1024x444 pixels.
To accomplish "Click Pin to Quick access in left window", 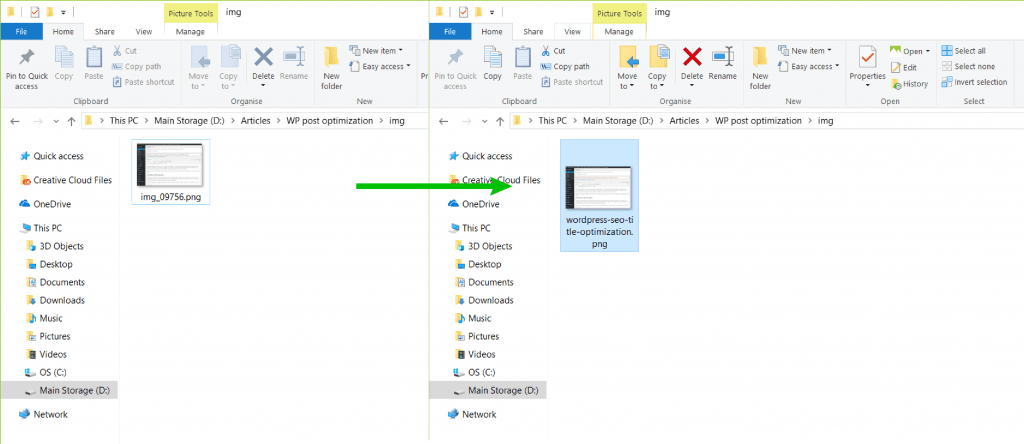I will [x=26, y=69].
